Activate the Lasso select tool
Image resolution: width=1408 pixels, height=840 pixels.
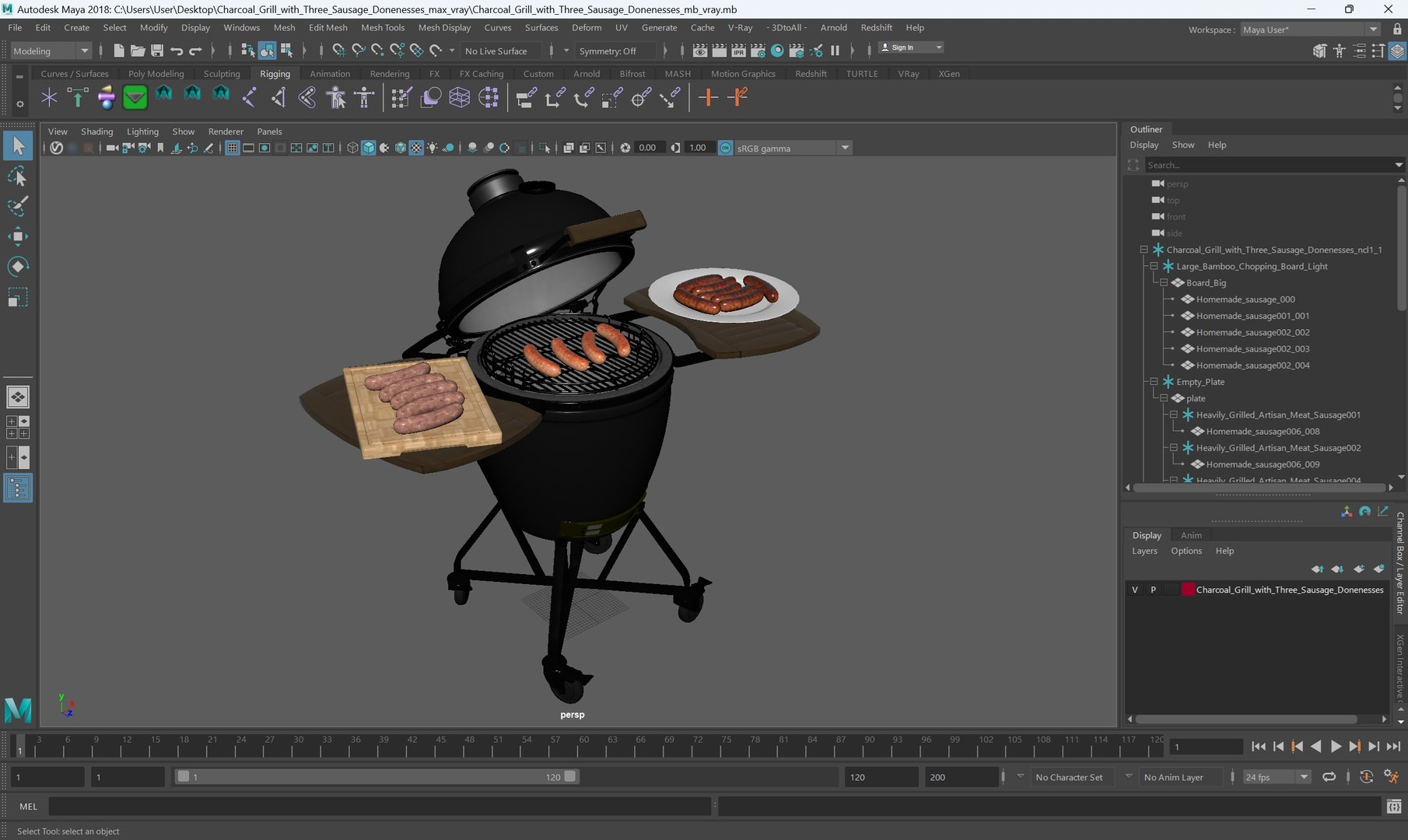(17, 177)
